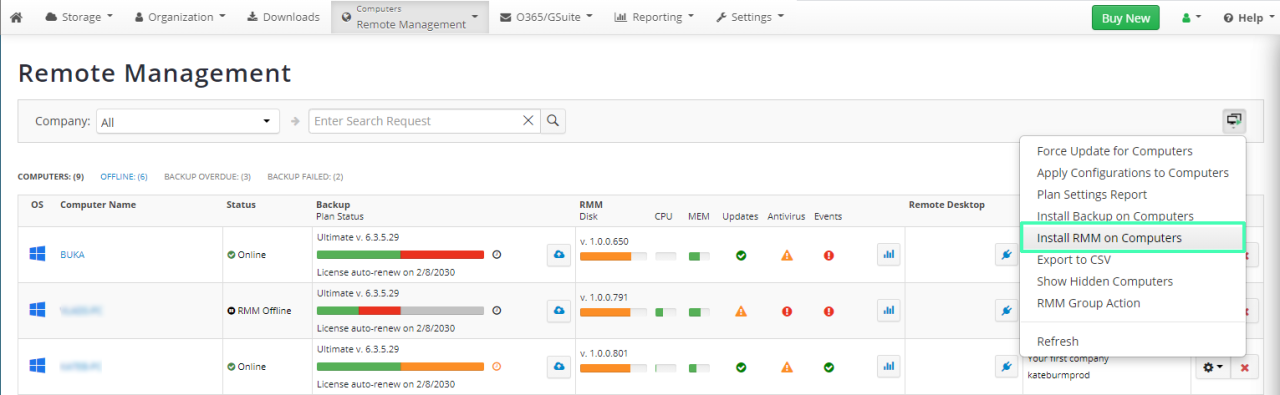Click BUKA's MEM usage bar
This screenshot has width=1280, height=395.
click(699, 256)
